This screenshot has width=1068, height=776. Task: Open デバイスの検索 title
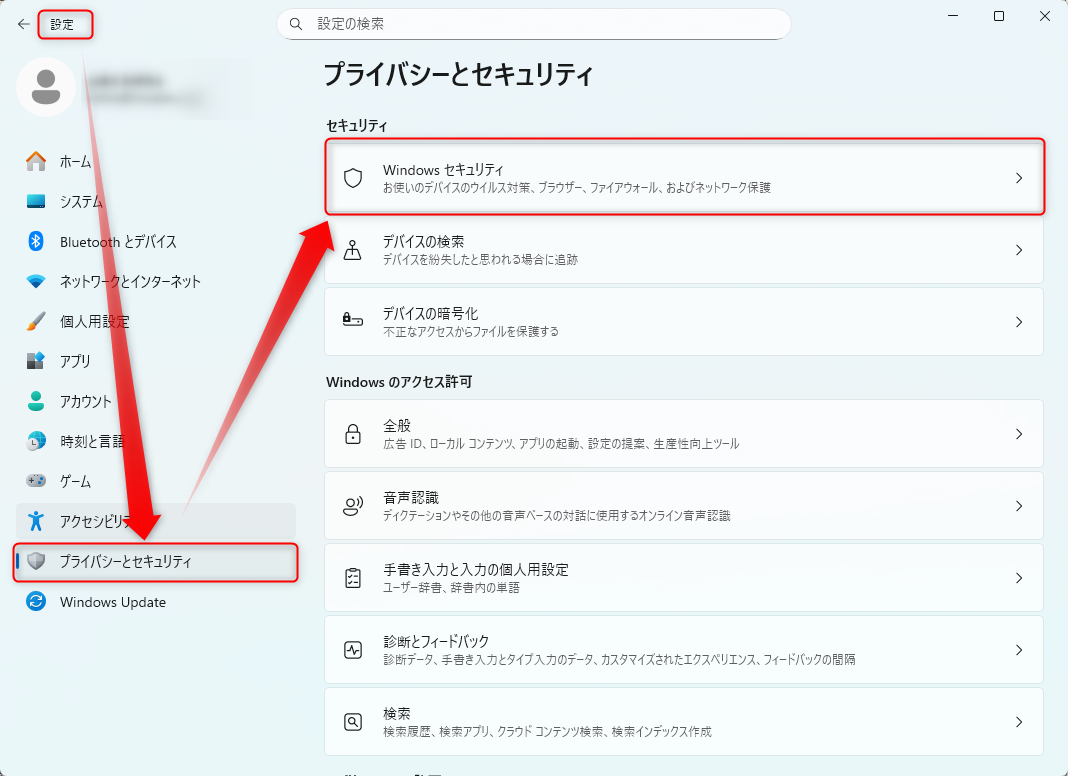coord(424,242)
